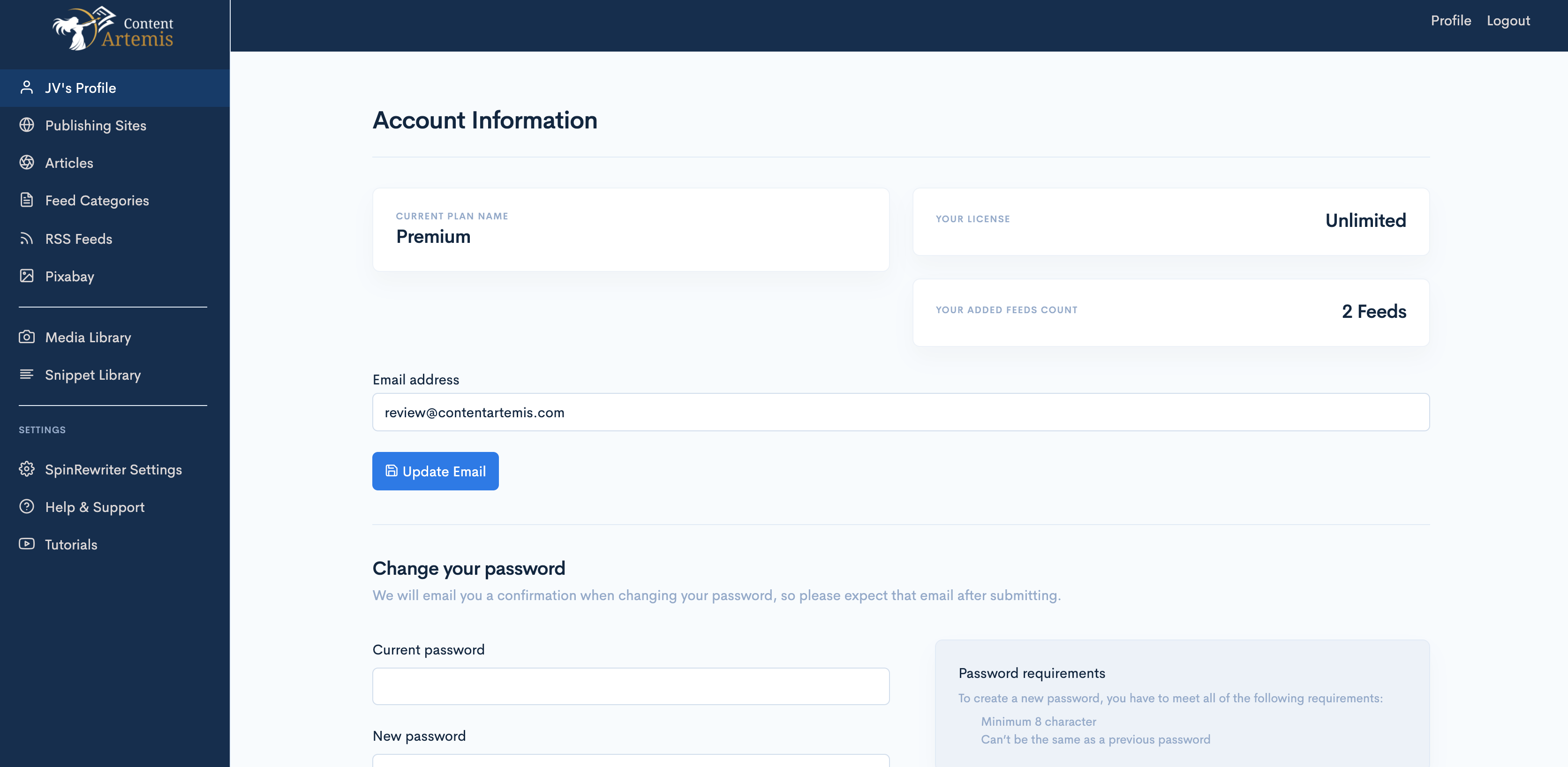Screen dimensions: 1568x767
Task: Navigate to Tutorials section
Action: [71, 544]
